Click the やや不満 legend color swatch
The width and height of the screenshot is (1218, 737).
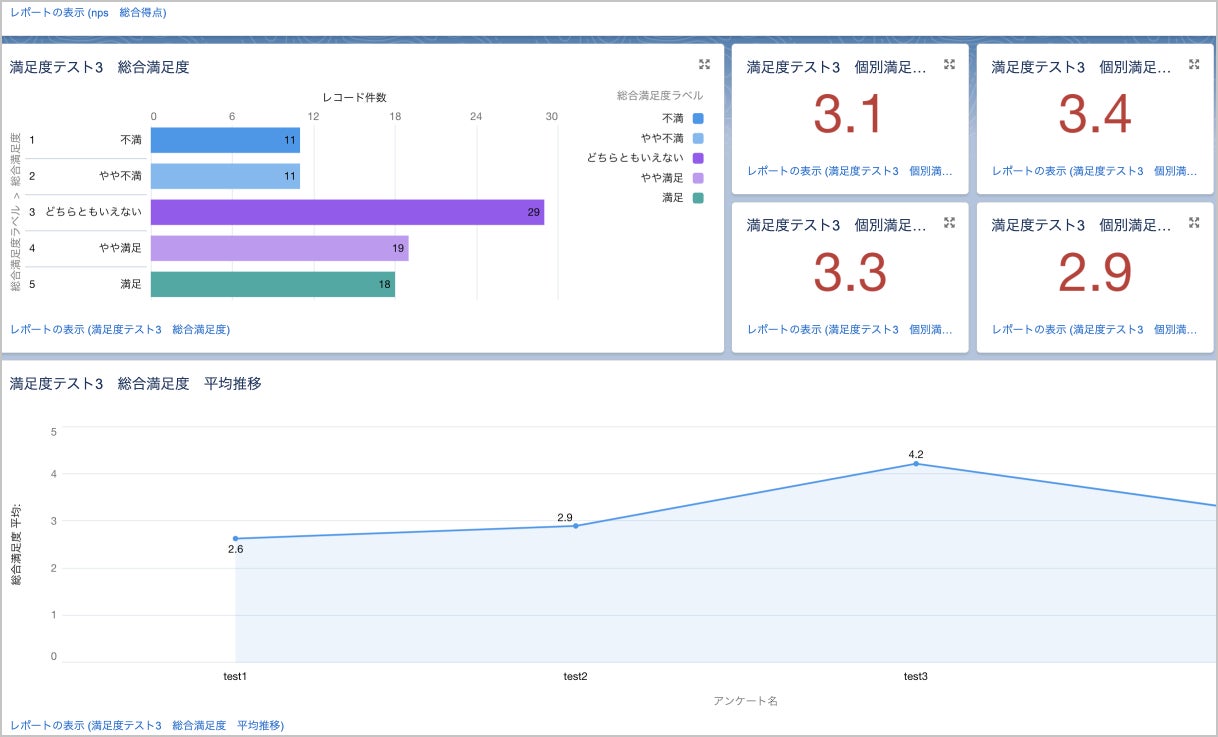click(x=698, y=138)
